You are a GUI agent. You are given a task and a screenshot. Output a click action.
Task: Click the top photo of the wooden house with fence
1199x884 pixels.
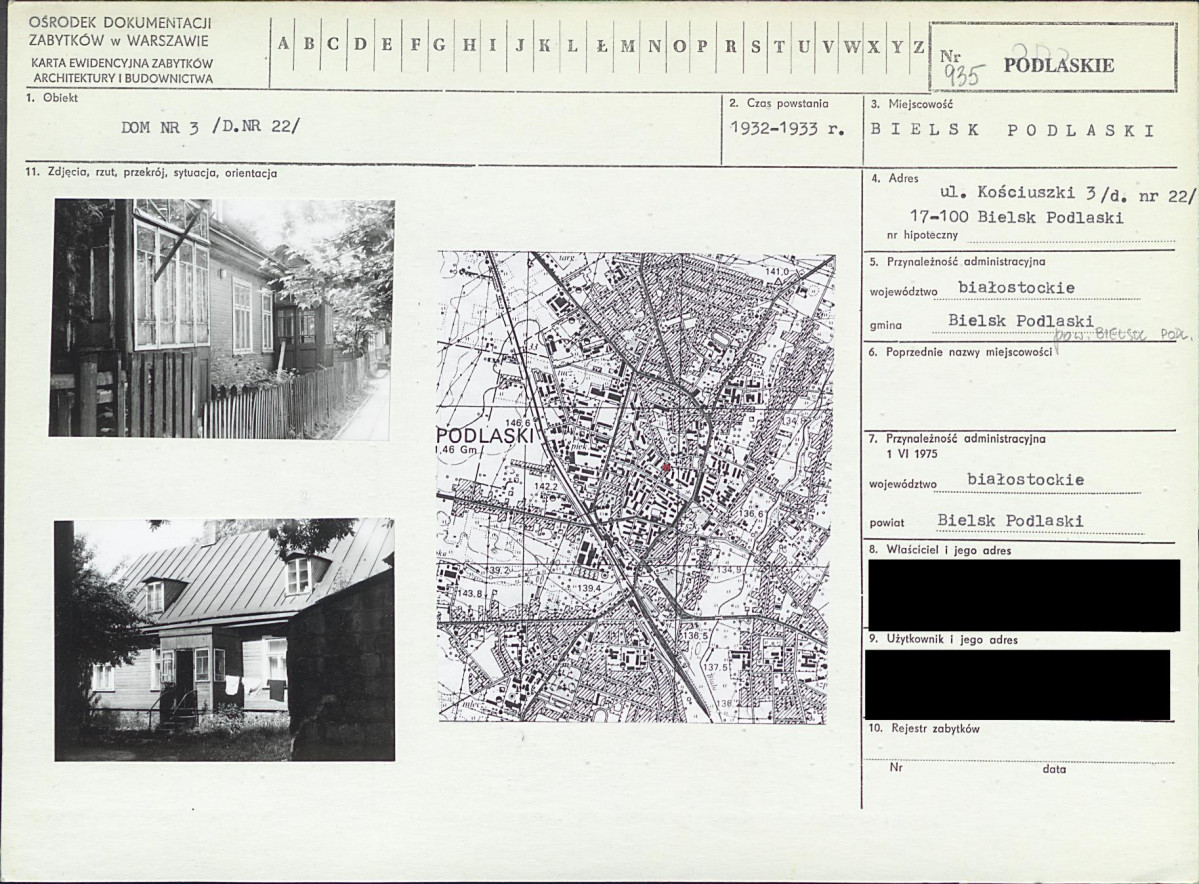tap(222, 318)
